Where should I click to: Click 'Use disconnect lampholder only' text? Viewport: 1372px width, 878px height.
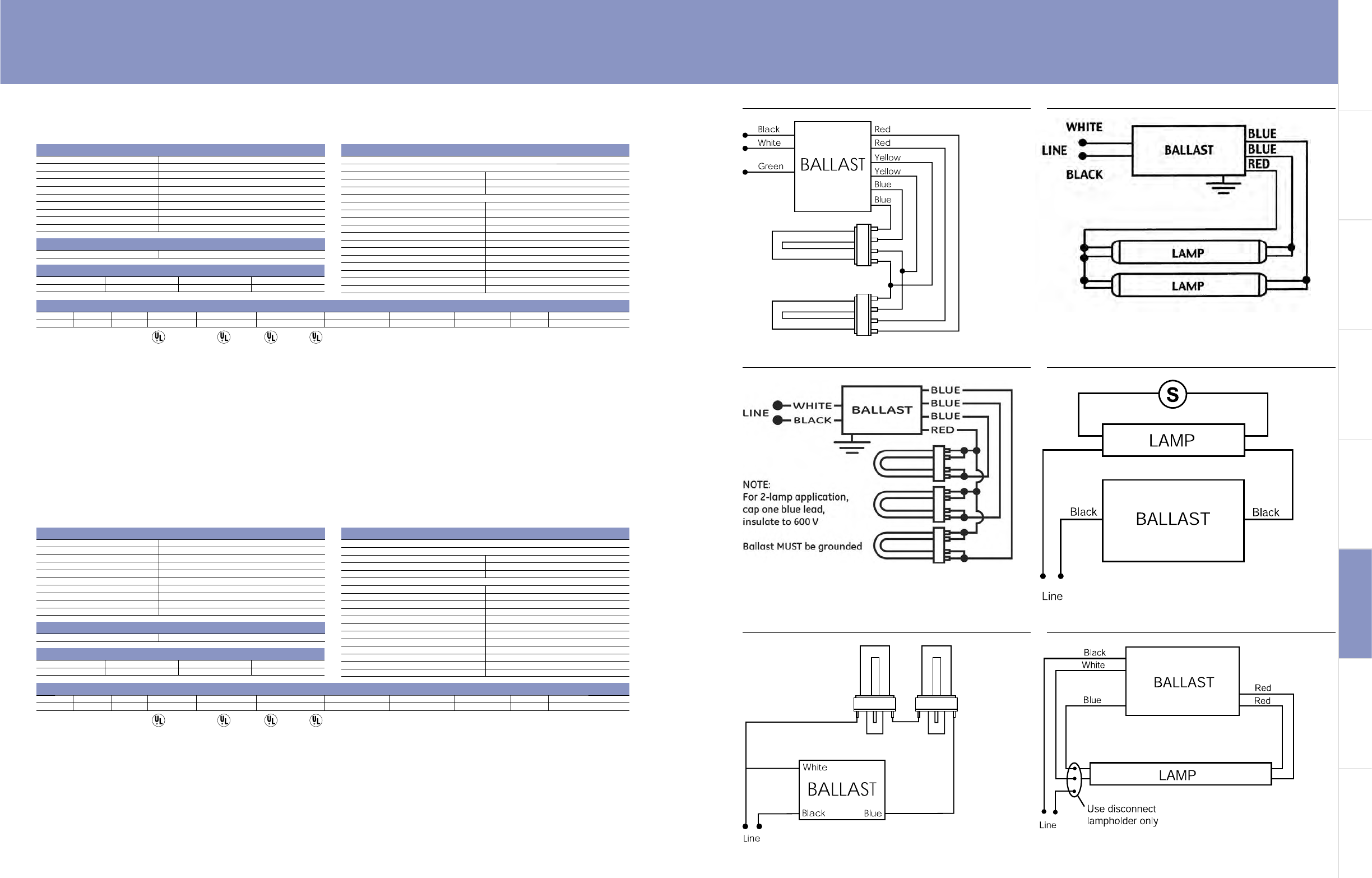pos(1122,815)
